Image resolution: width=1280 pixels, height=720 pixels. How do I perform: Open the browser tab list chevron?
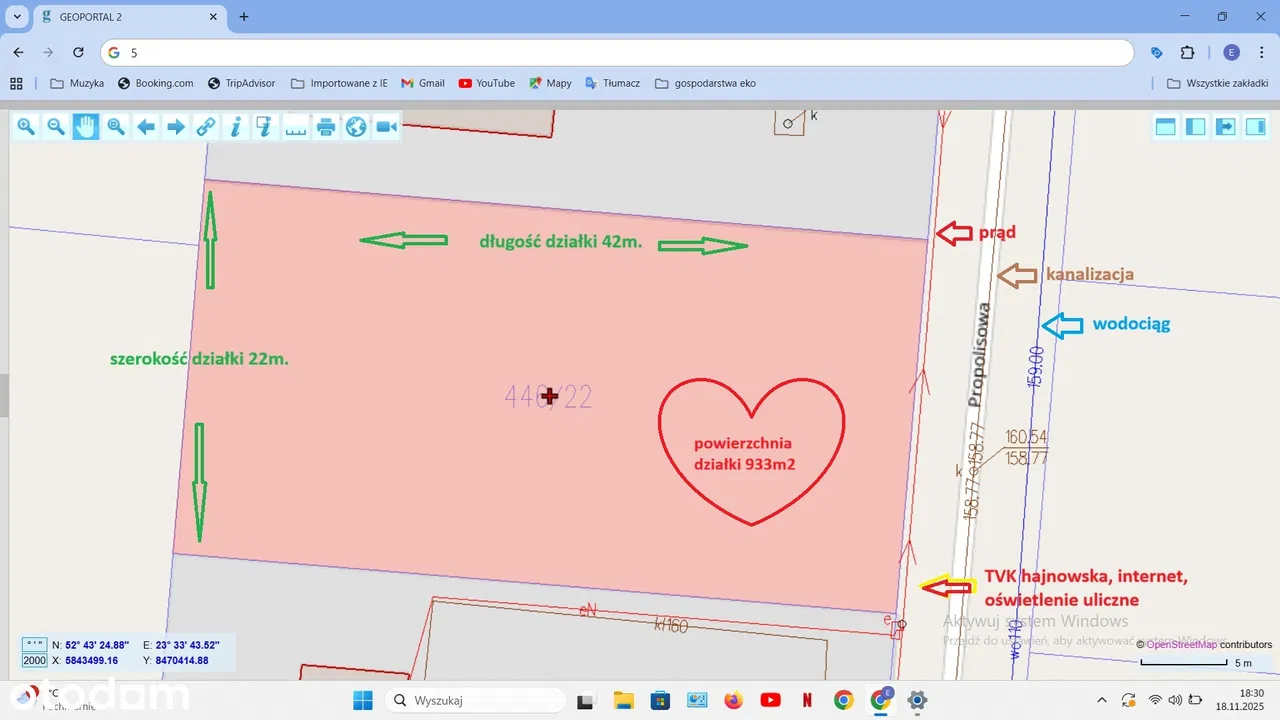[x=17, y=17]
